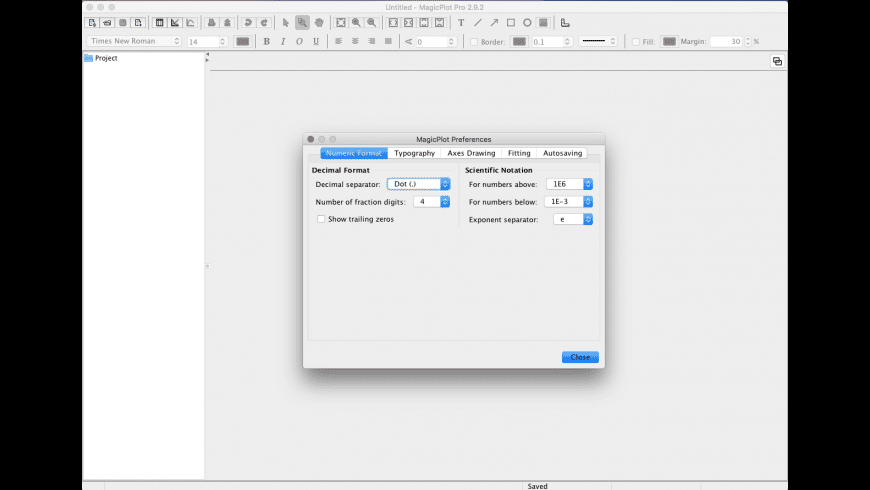Switch to the Autosaving tab
Screen dimensions: 870x490
(562, 153)
